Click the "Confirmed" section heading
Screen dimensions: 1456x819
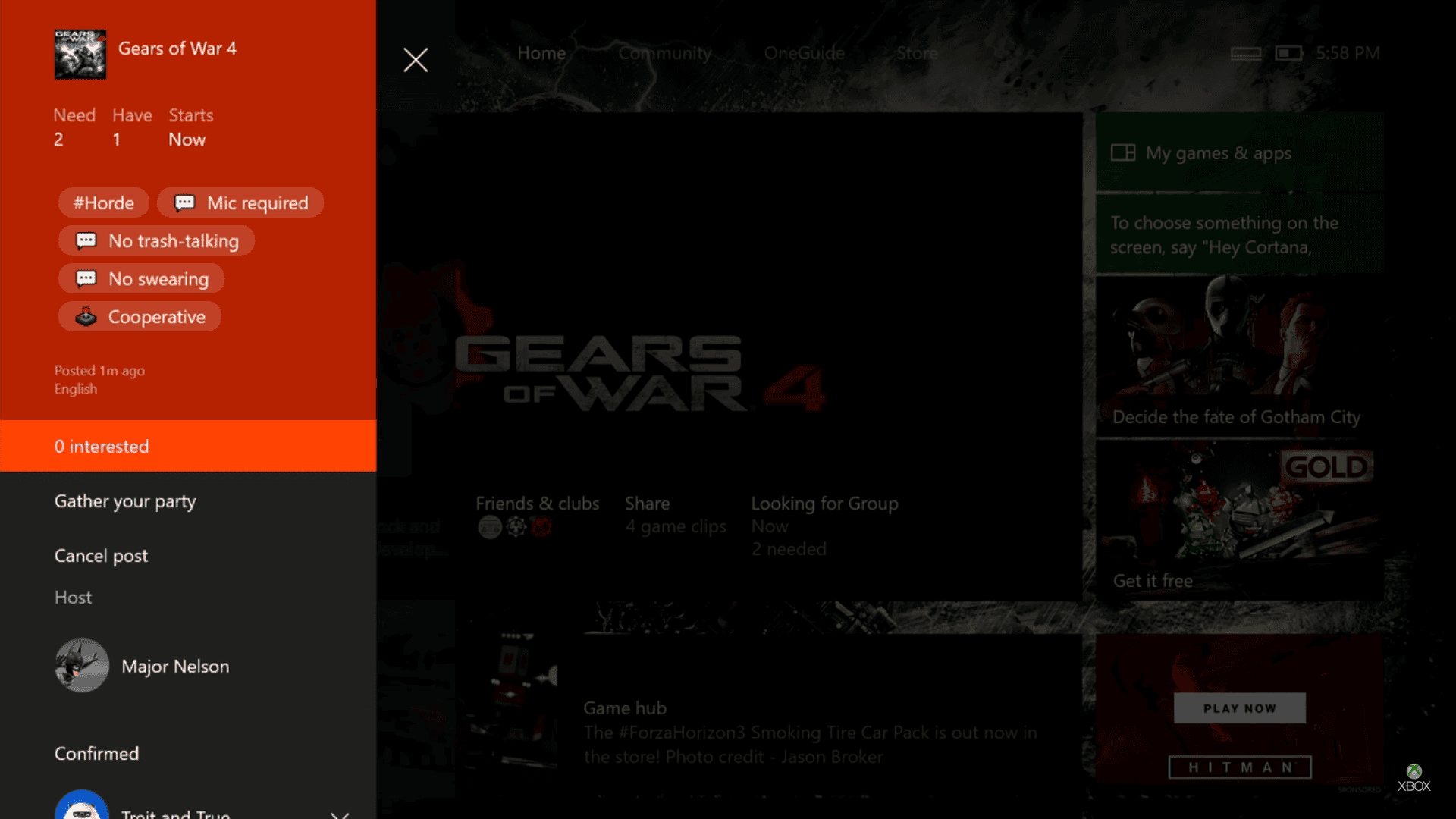coord(97,753)
